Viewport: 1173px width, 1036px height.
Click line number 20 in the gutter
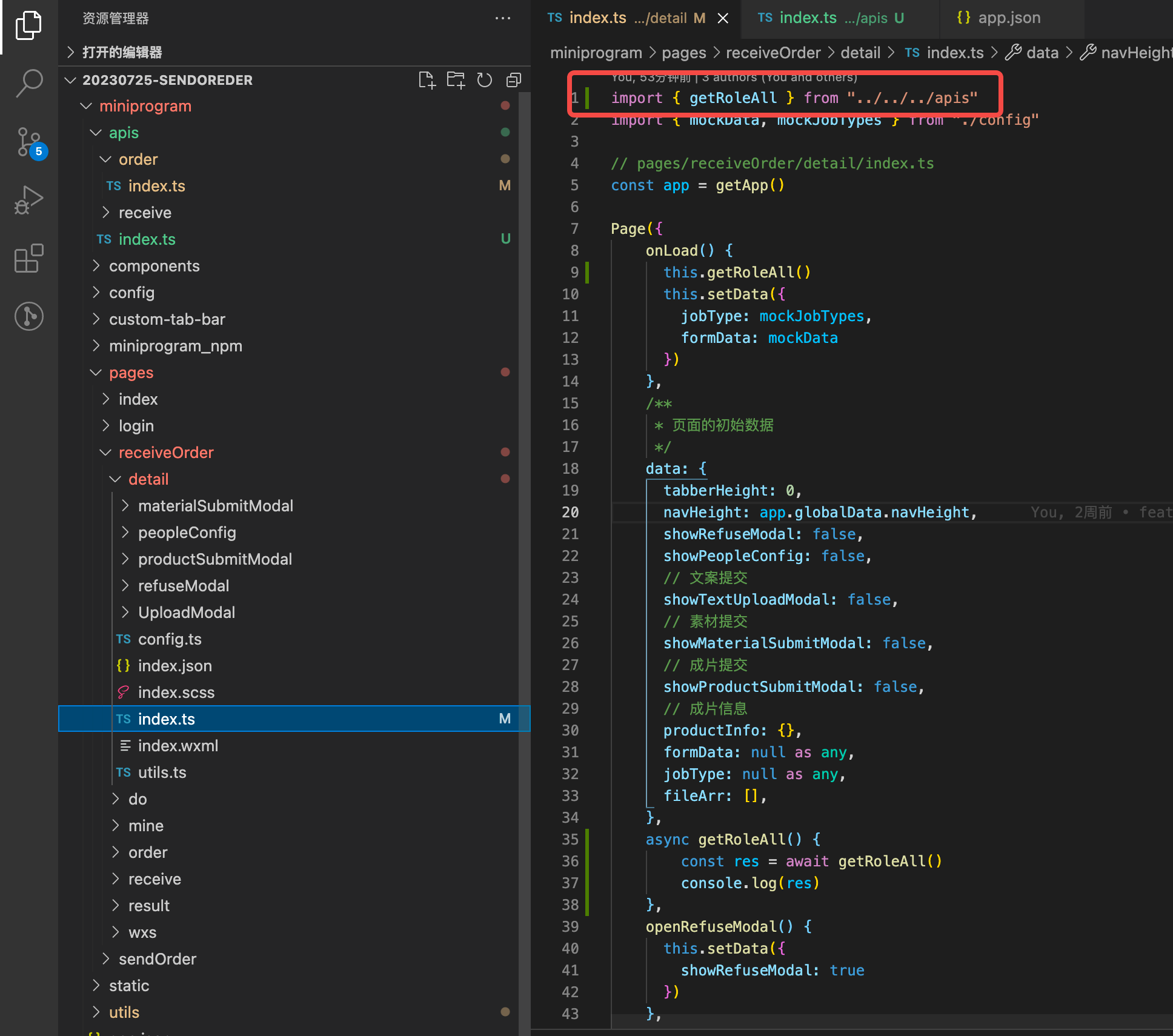(570, 513)
